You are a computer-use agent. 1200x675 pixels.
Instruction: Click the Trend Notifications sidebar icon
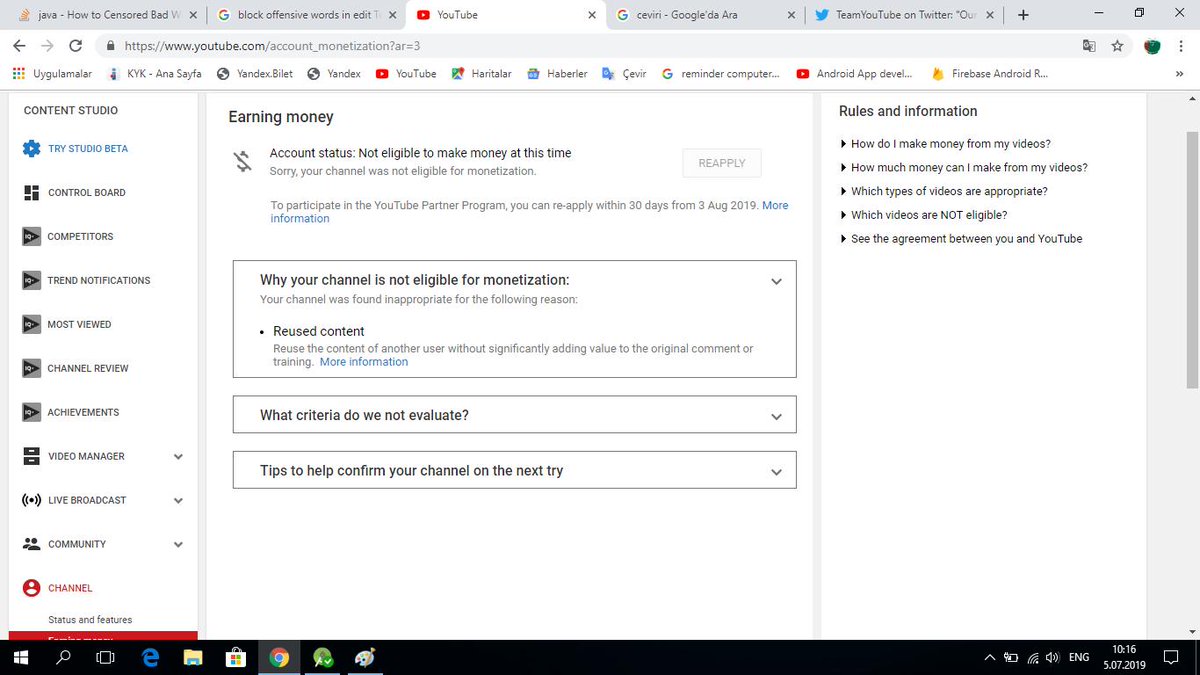30,281
